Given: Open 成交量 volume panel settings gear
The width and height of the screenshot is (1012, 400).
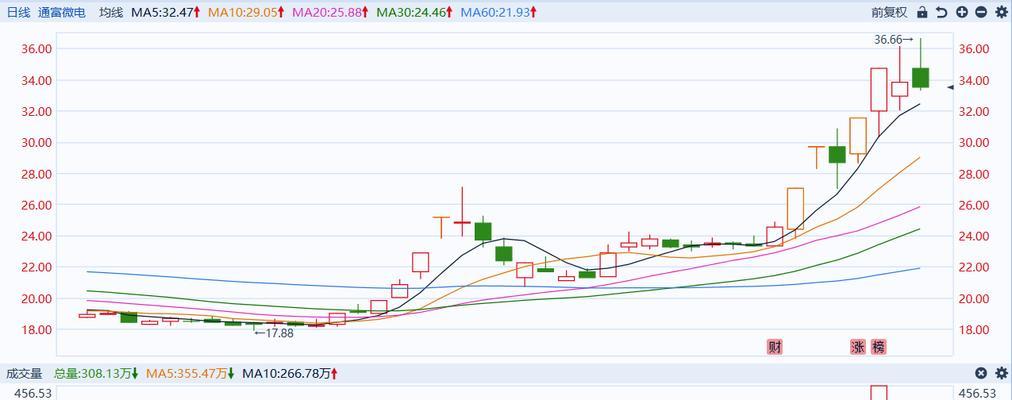Looking at the screenshot, I should (1001, 373).
